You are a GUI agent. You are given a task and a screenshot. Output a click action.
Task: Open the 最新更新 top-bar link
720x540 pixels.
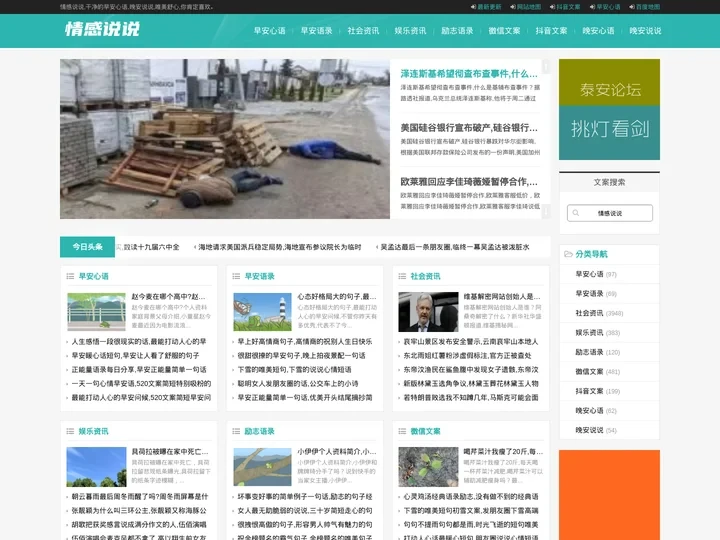coord(489,7)
